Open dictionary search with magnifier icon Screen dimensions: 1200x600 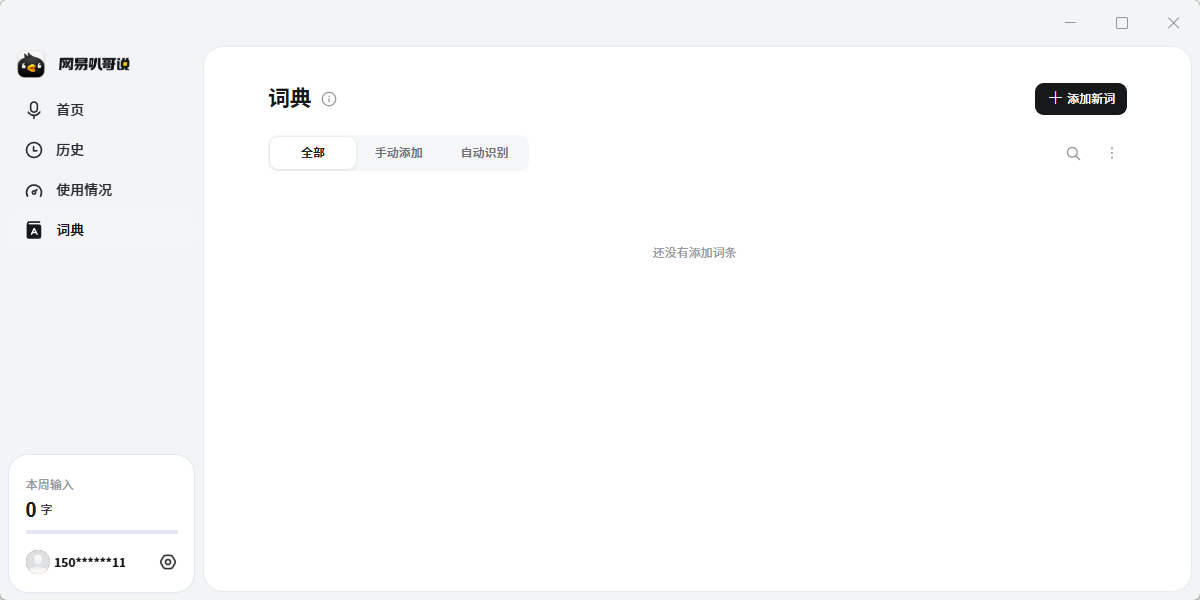tap(1073, 153)
